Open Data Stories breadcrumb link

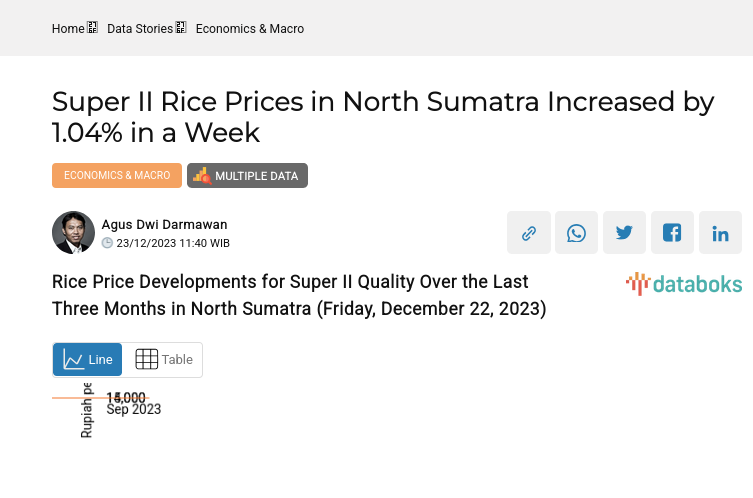tap(140, 29)
